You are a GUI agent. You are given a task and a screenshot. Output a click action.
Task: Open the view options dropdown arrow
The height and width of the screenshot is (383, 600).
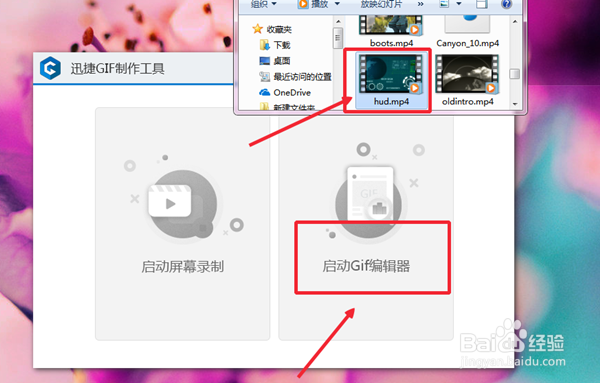[x=459, y=4]
